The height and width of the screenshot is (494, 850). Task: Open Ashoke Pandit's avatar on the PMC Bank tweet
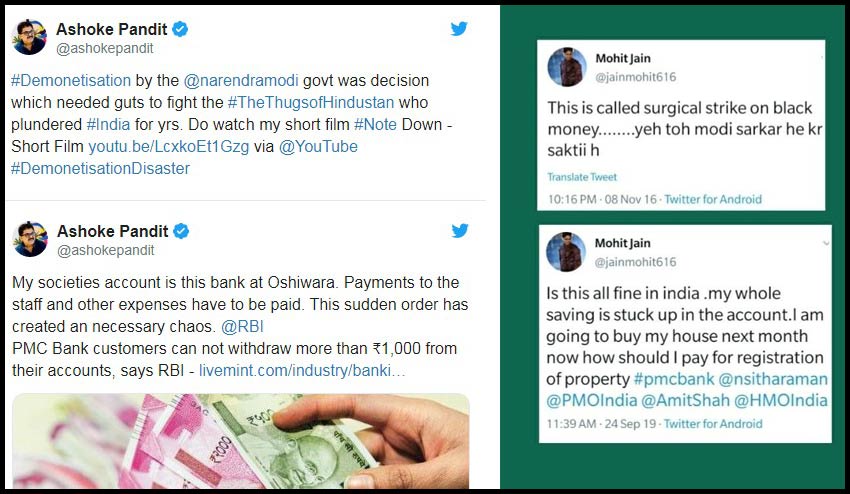pos(30,239)
